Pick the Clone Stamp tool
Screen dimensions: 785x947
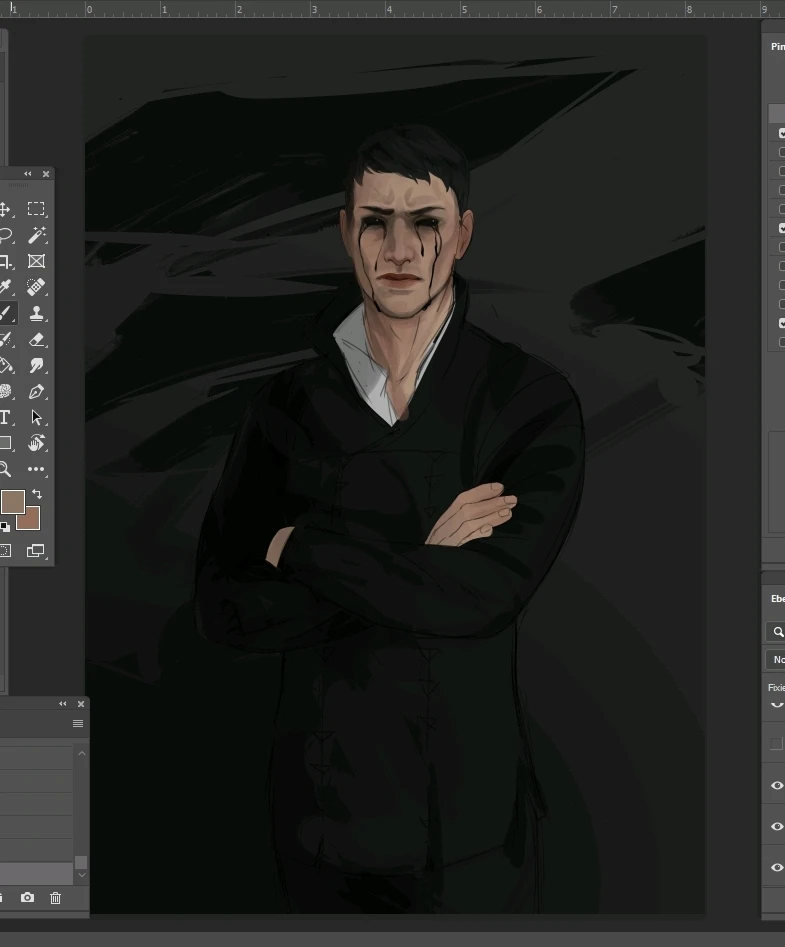pyautogui.click(x=36, y=313)
